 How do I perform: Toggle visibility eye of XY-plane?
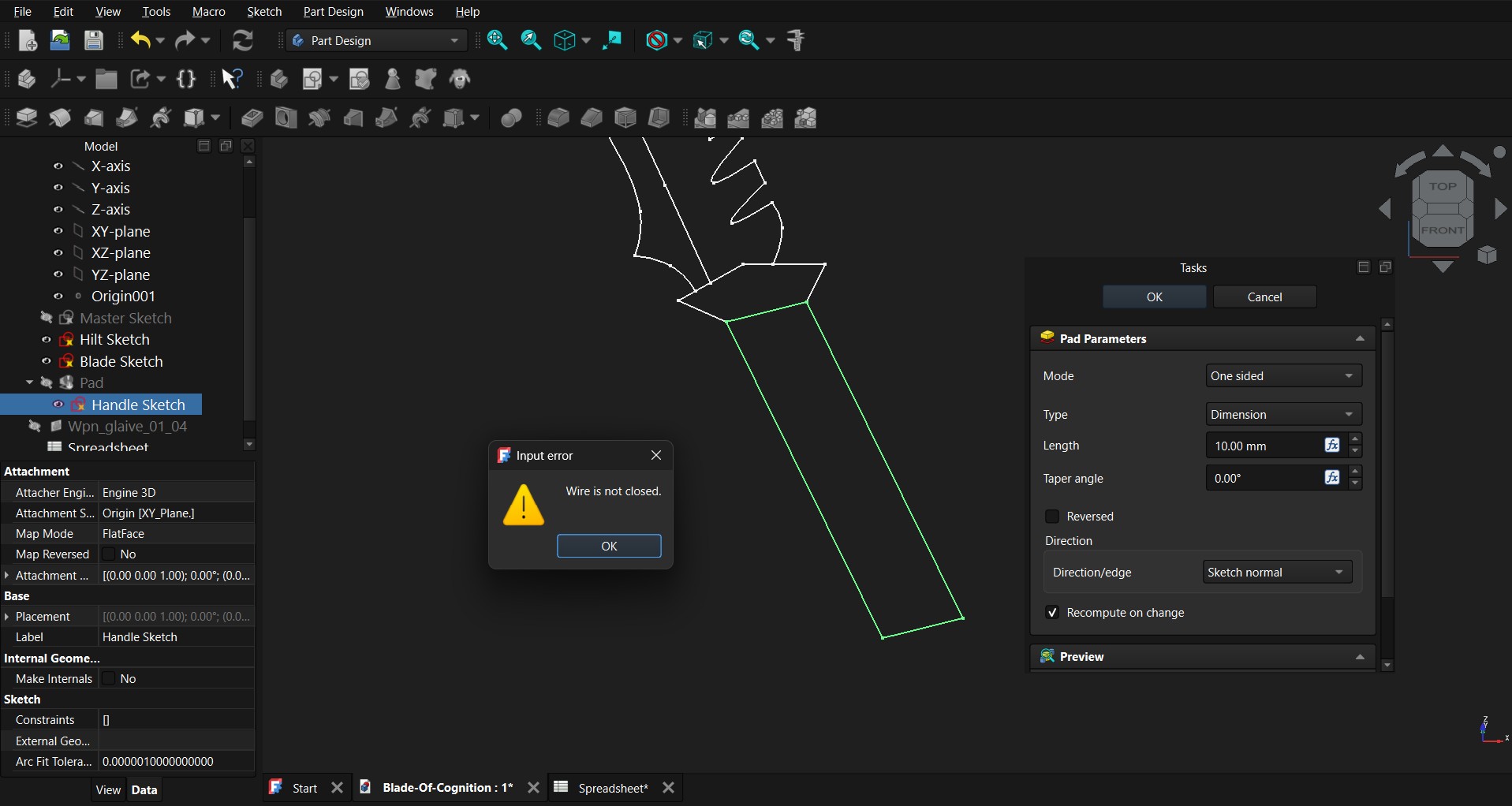(x=58, y=231)
